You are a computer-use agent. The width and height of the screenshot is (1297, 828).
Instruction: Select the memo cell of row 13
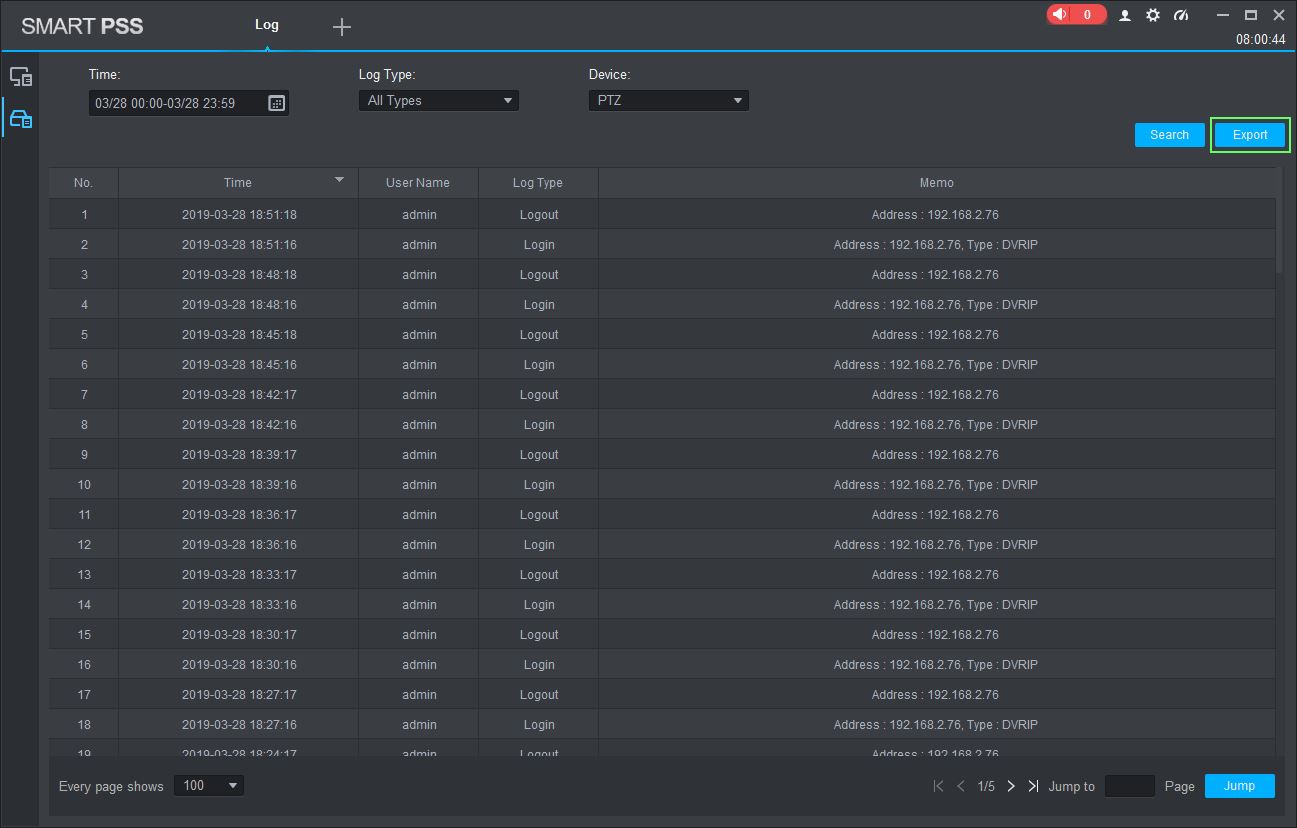[937, 575]
